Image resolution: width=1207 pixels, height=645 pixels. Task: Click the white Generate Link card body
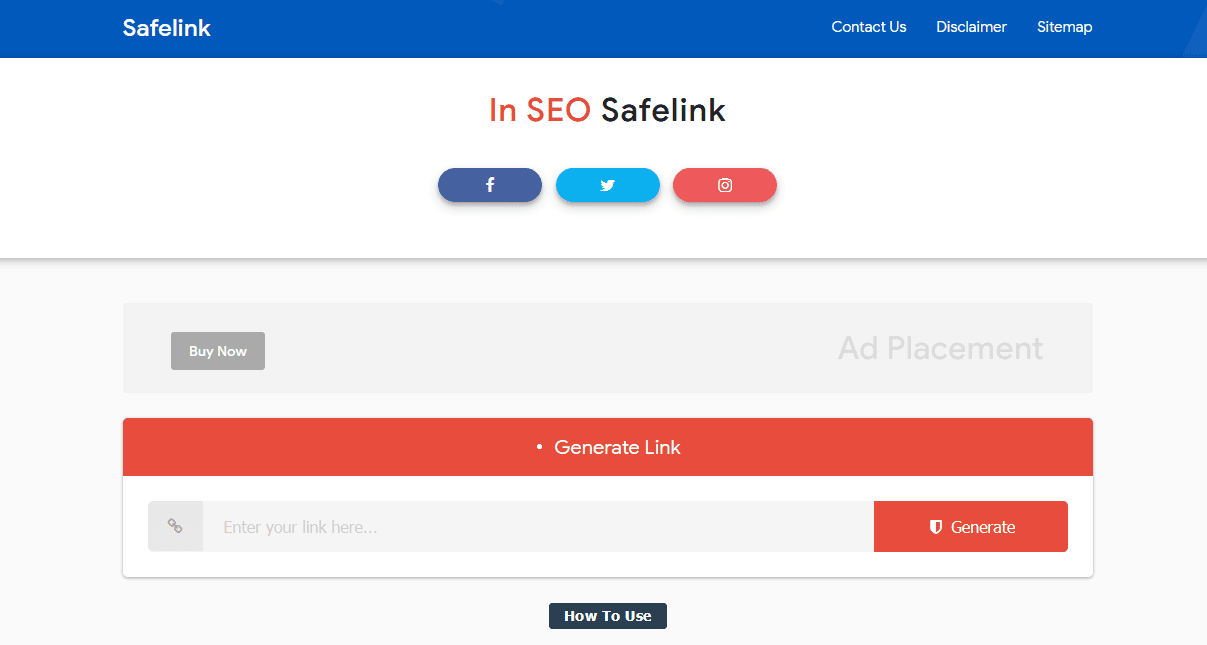608,526
